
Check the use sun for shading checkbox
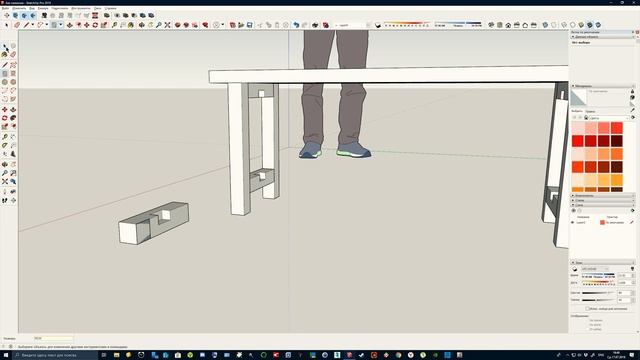click(x=588, y=309)
